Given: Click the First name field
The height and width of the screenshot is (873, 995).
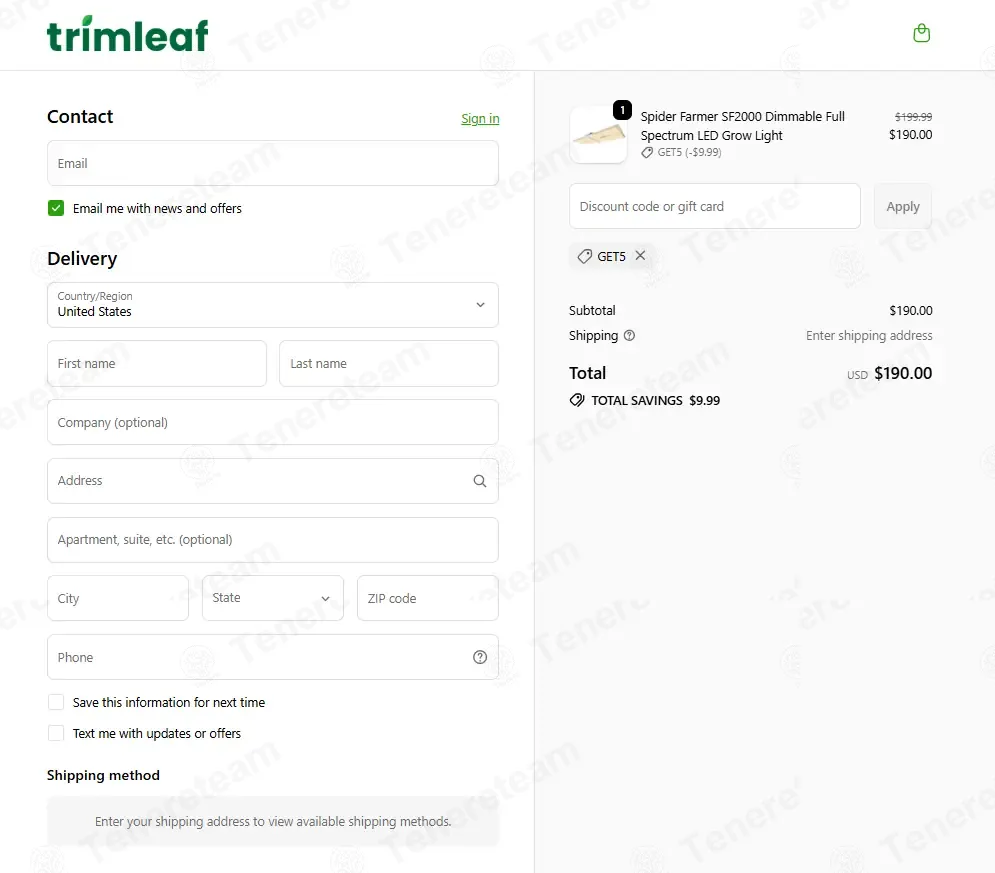Looking at the screenshot, I should (x=157, y=364).
